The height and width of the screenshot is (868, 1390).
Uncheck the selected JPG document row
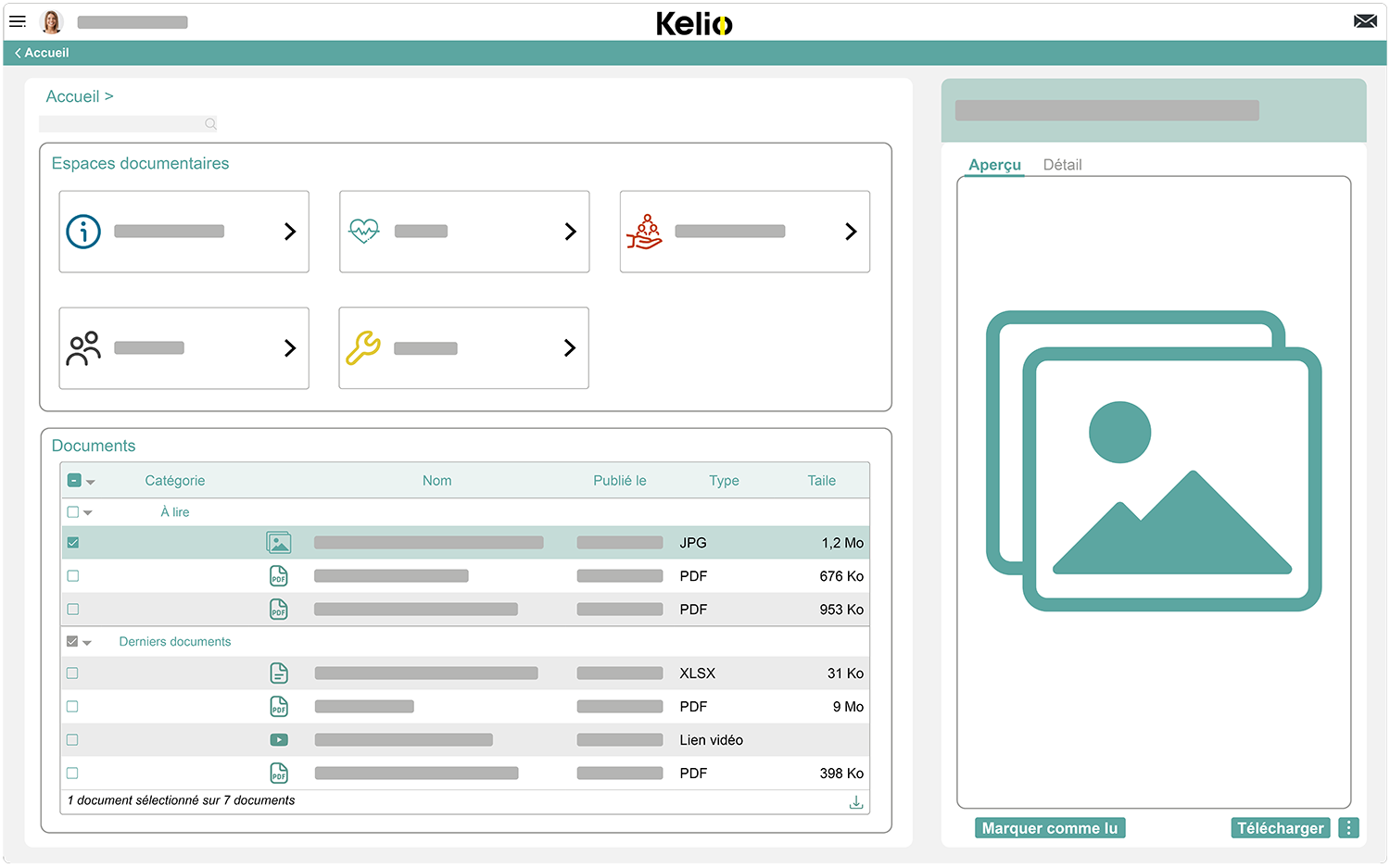[x=73, y=542]
